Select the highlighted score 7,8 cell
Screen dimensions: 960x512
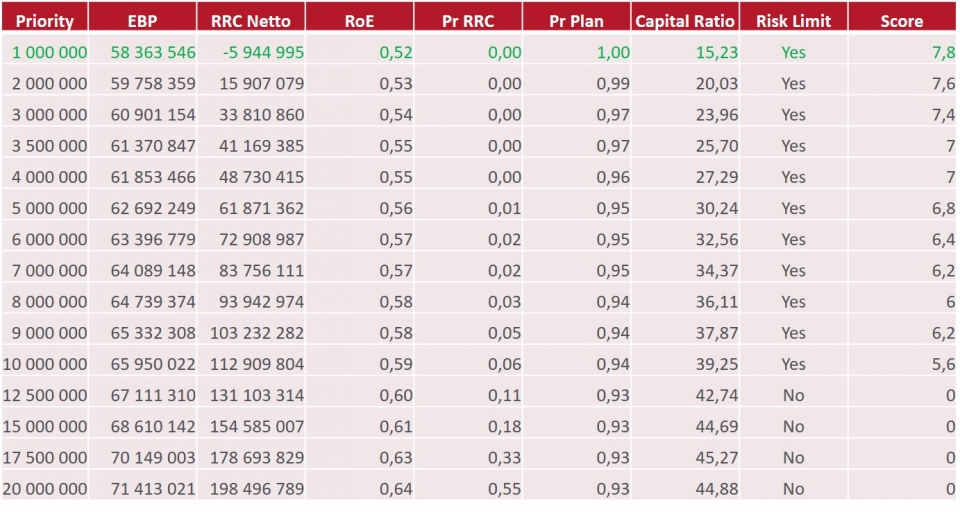tap(943, 52)
